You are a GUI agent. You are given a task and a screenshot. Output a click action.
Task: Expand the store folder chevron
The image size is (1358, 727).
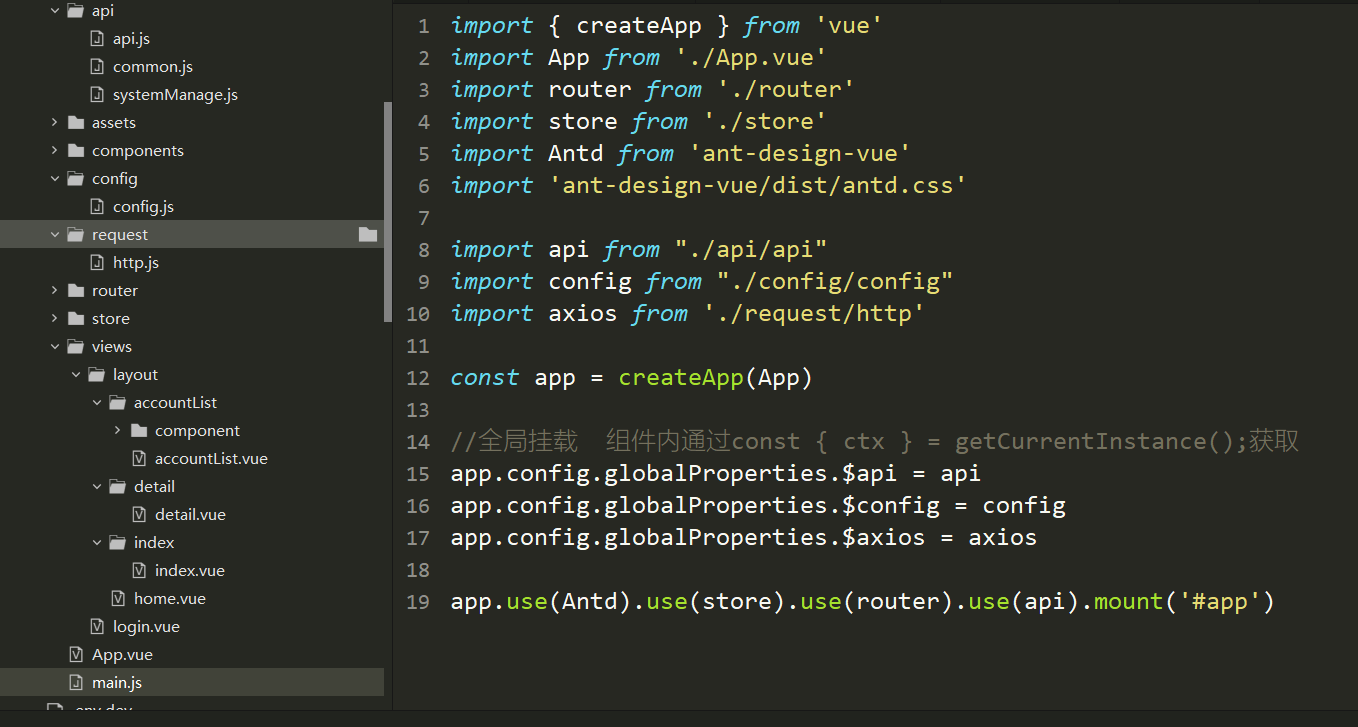pyautogui.click(x=55, y=319)
